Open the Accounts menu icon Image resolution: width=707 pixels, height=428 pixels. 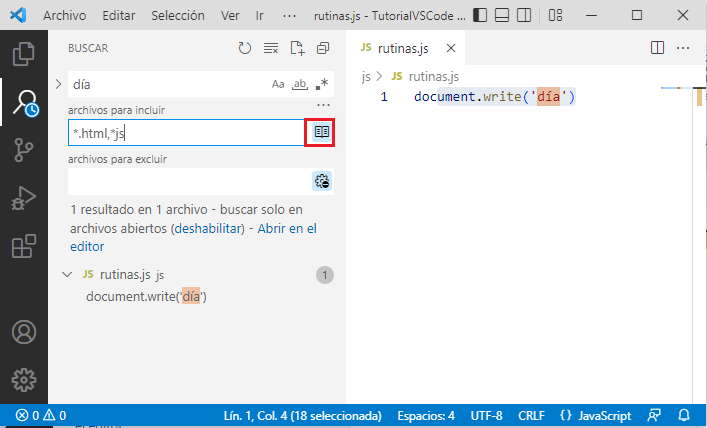(23, 332)
